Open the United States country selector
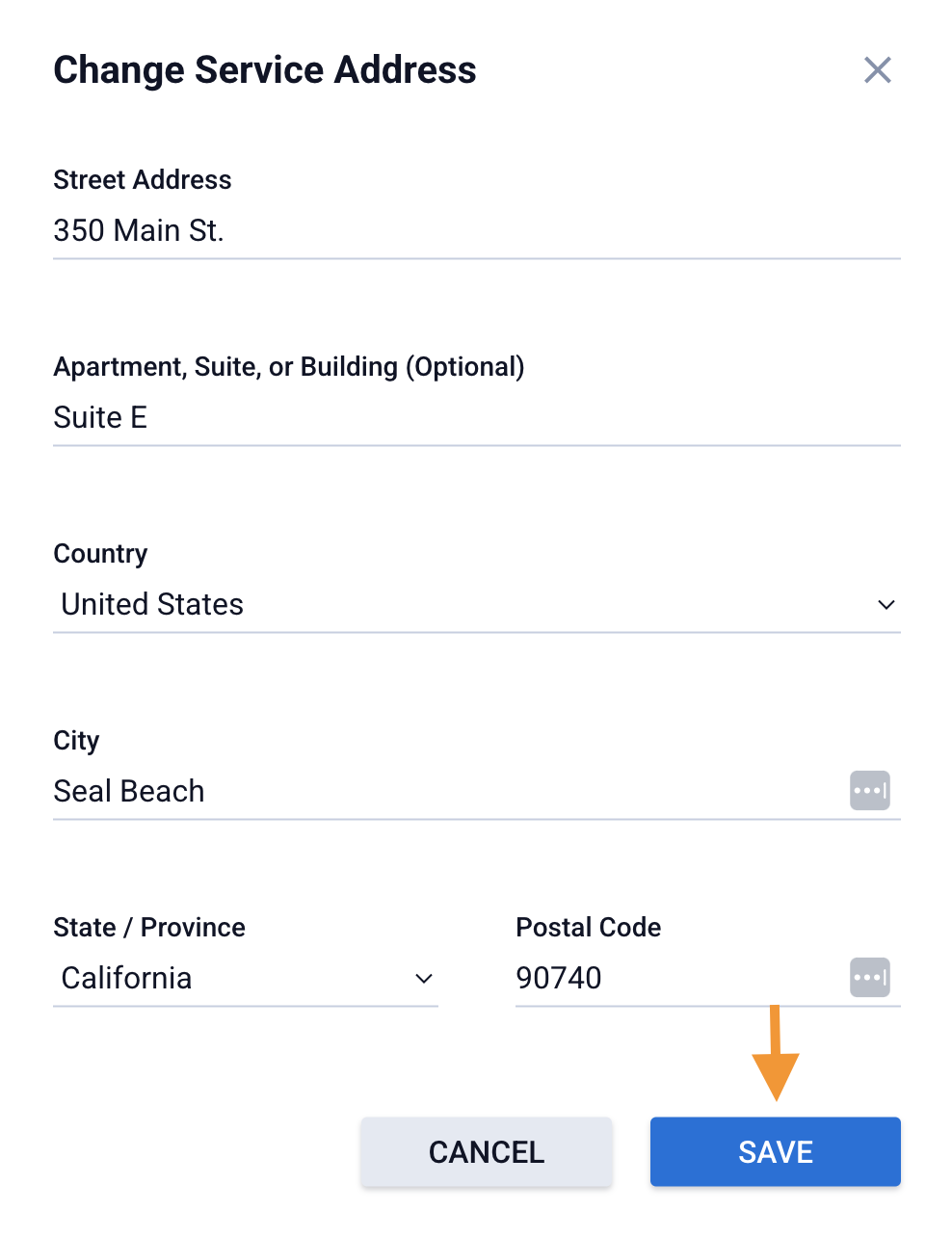The image size is (952, 1237). (463, 605)
